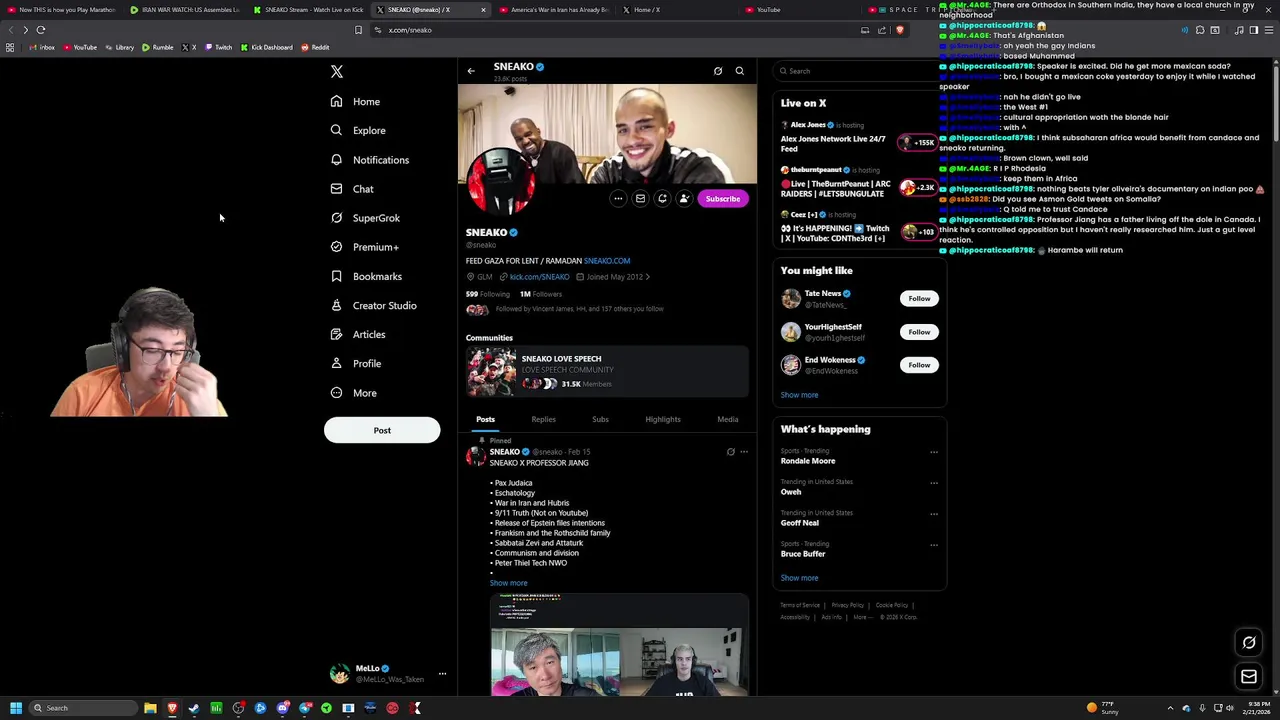
Task: Join TheBurntPeanut ARC RAIDERS live stream
Action: click(x=859, y=183)
